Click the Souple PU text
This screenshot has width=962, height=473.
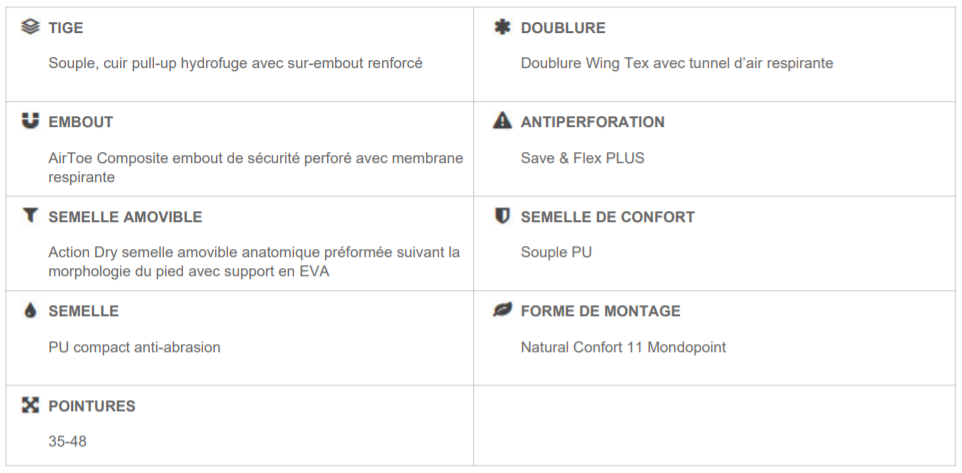point(556,253)
